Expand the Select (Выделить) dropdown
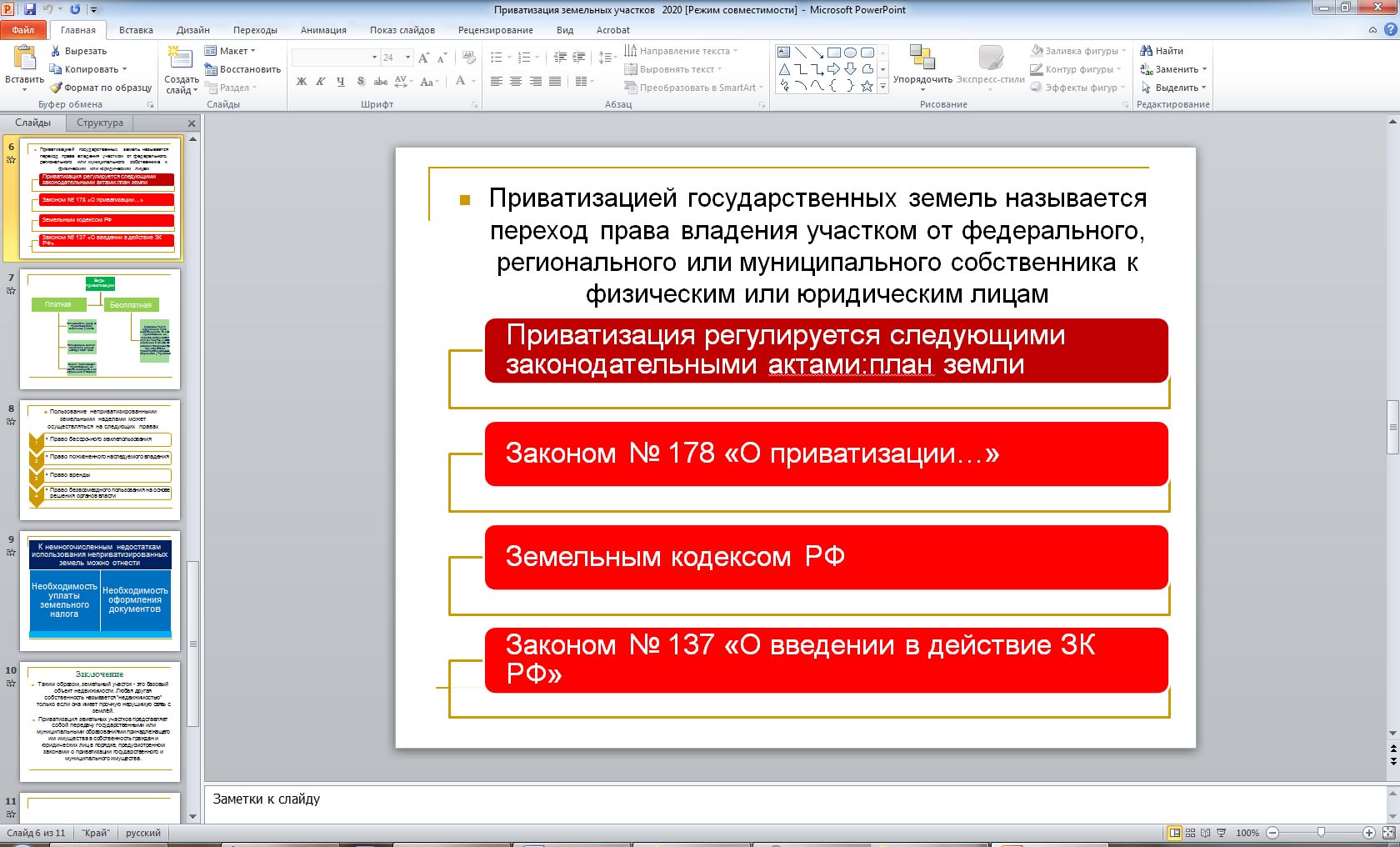This screenshot has height=847, width=1400. [1176, 88]
